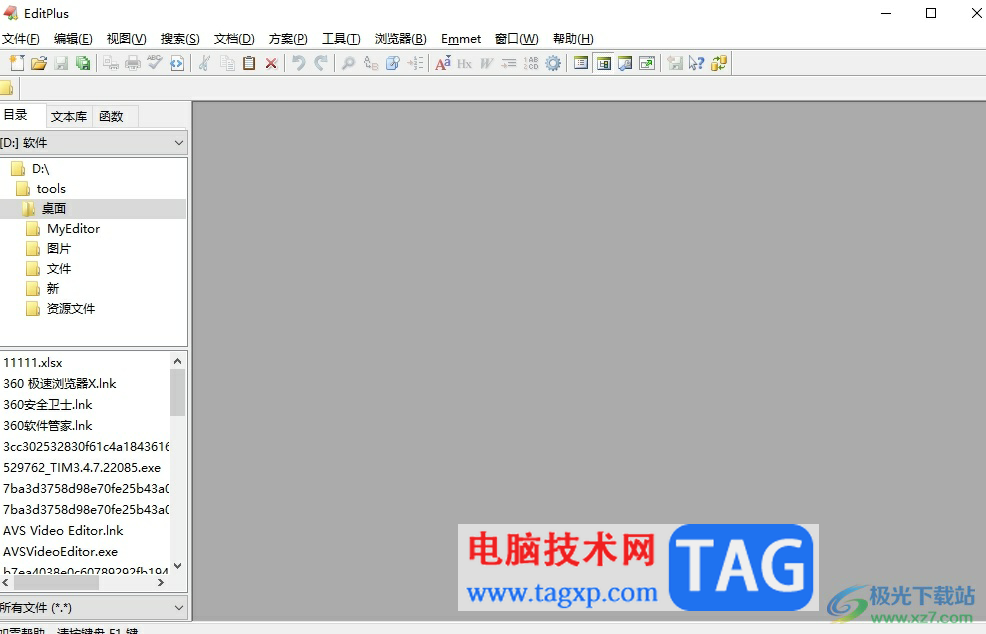The image size is (986, 634).
Task: Open the 视图(V) menu
Action: [126, 39]
